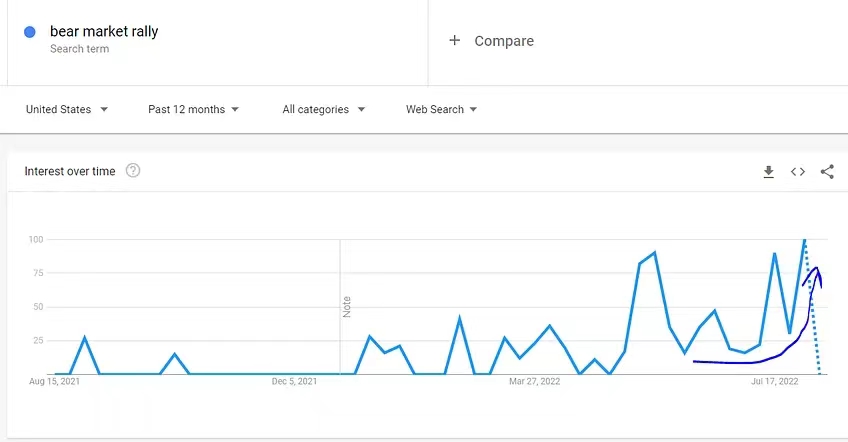Download the Interest over time data

point(768,172)
